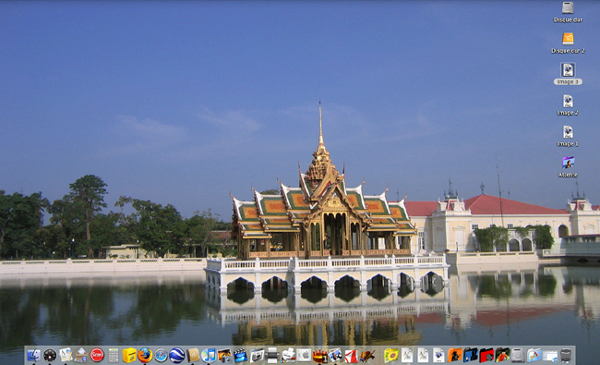Open the Trash in the Dock
The width and height of the screenshot is (600, 365).
tap(566, 355)
